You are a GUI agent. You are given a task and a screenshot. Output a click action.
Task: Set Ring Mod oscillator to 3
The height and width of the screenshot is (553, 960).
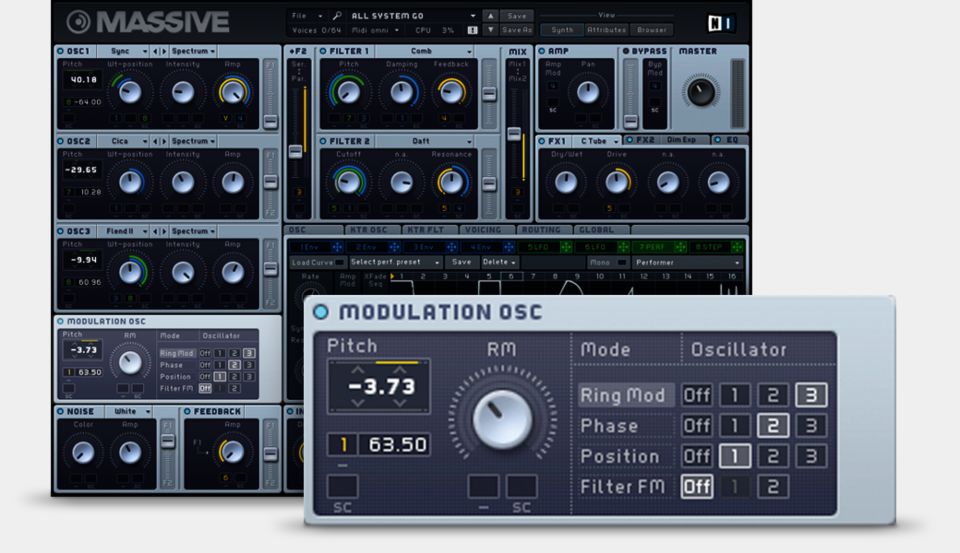click(810, 395)
